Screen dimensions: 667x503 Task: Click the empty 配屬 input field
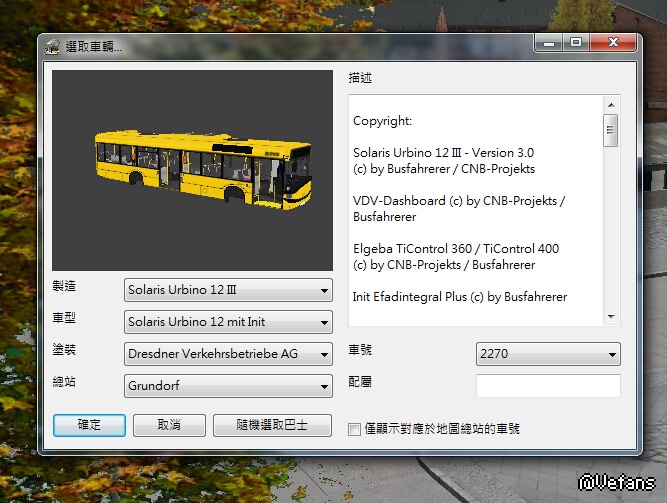tap(548, 386)
